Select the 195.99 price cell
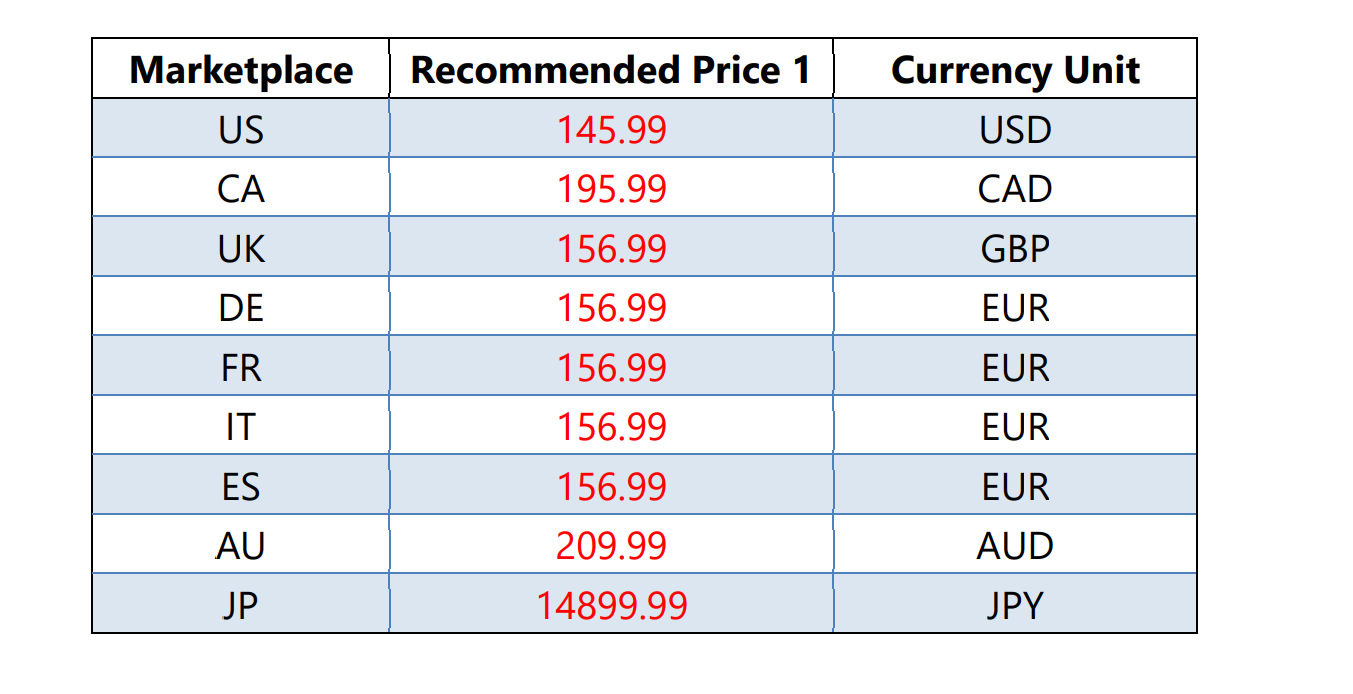The width and height of the screenshot is (1353, 694). click(x=611, y=189)
